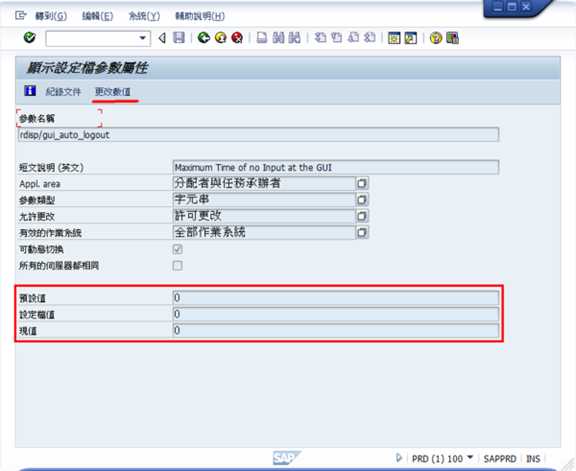Image resolution: width=576 pixels, height=471 pixels.
Task: Open the 輔助說明(H) menu
Action: pos(200,16)
